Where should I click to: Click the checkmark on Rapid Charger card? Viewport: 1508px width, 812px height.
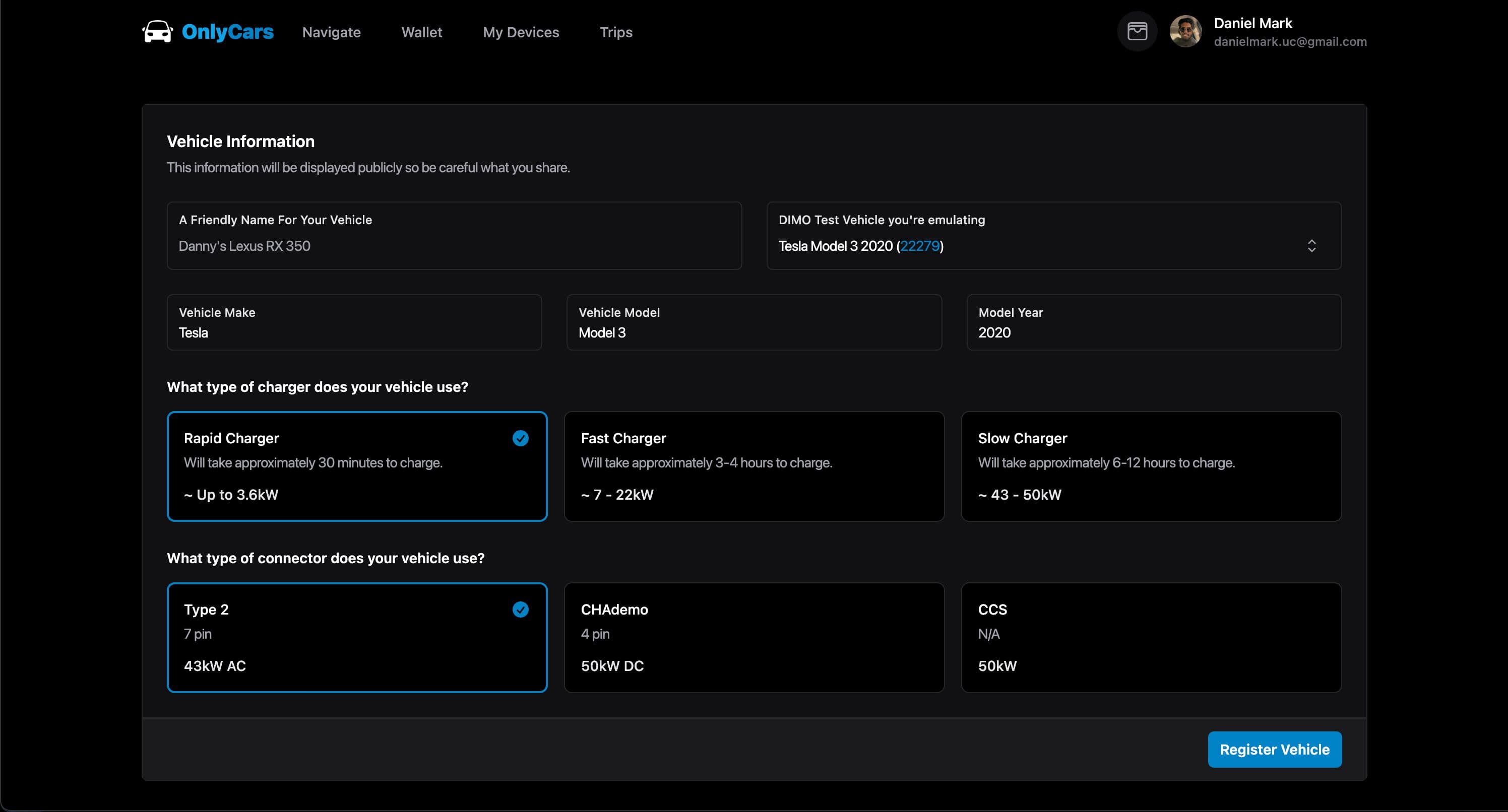pyautogui.click(x=521, y=438)
